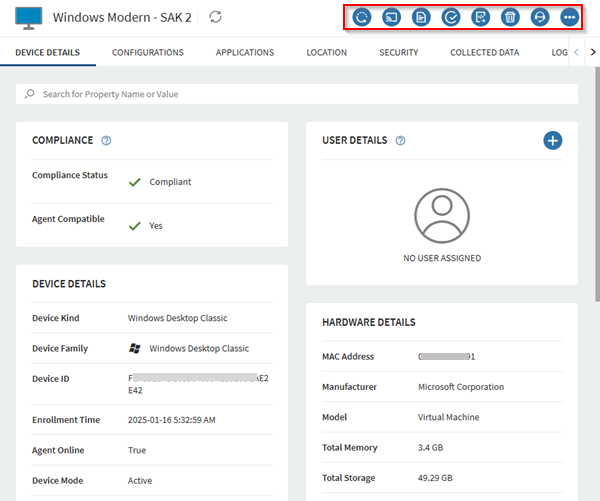Refresh device using icon beside device name
Image resolution: width=600 pixels, height=501 pixels.
(x=215, y=18)
